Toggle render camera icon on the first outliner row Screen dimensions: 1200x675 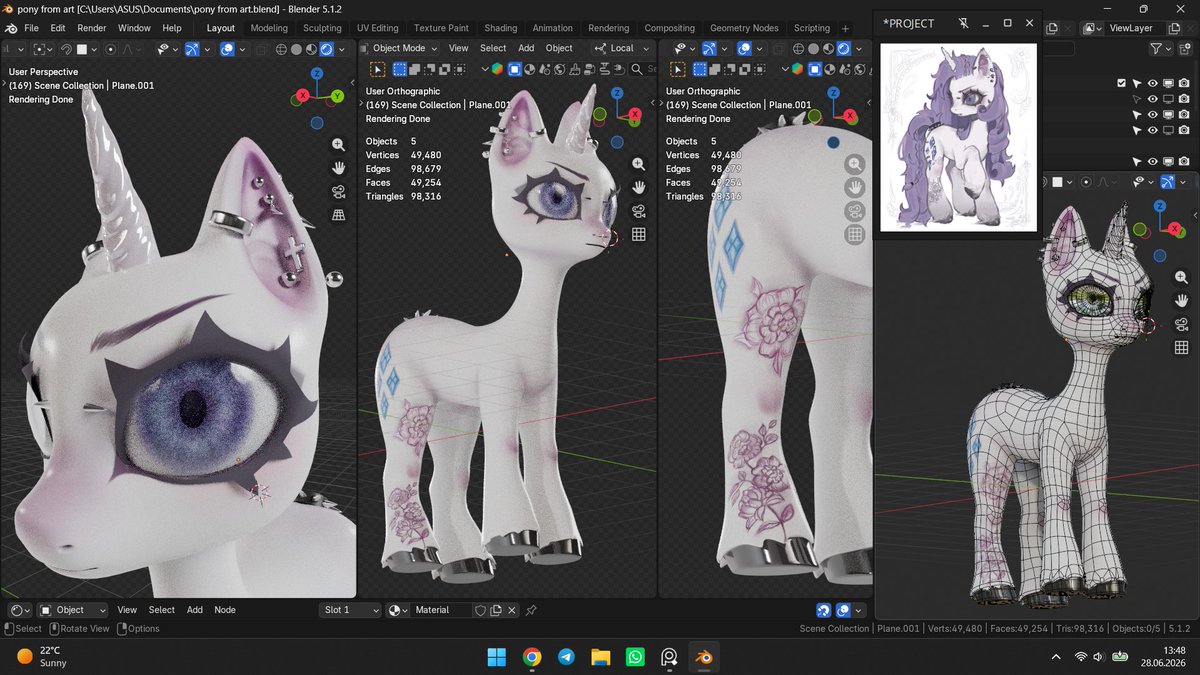coord(1184,83)
